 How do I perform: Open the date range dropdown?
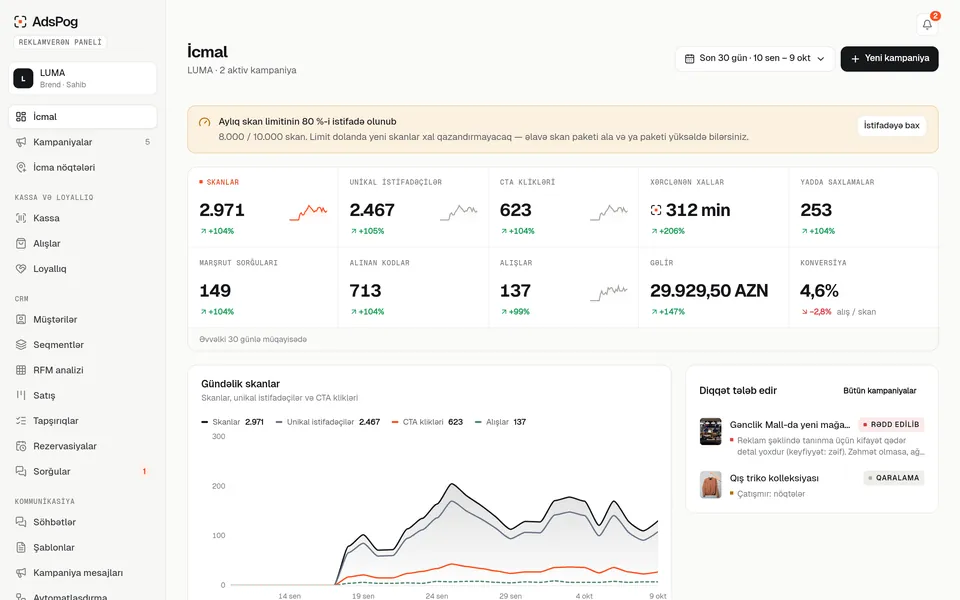click(x=755, y=59)
